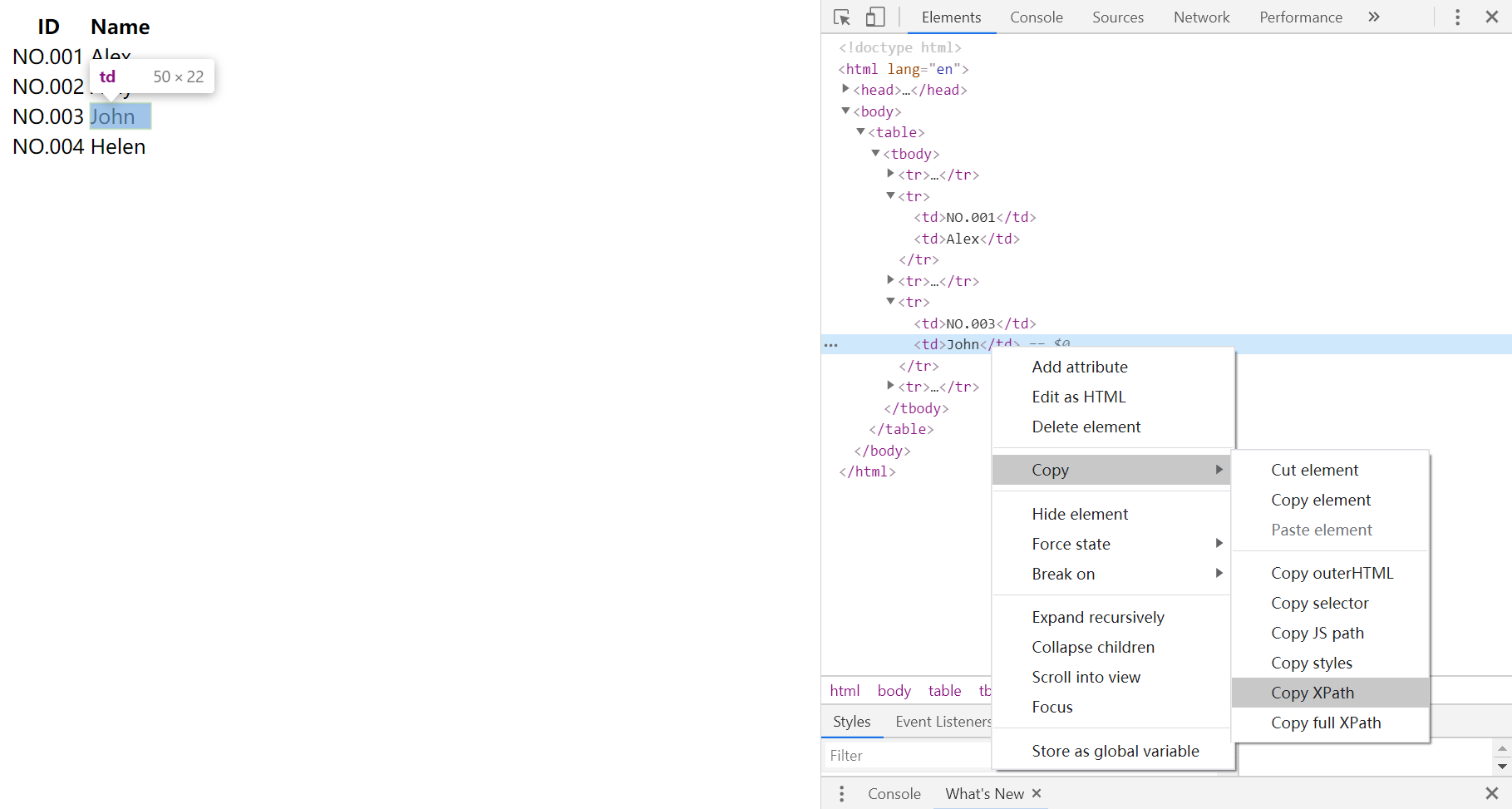This screenshot has height=809, width=1512.
Task: Select the html lang="en" node
Action: [x=904, y=69]
